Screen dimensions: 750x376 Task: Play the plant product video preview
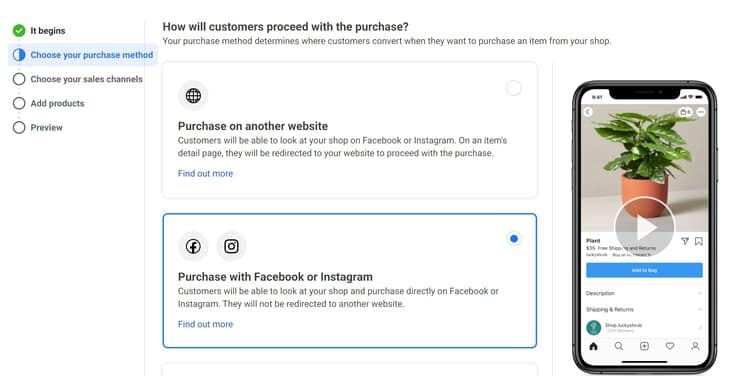coord(644,228)
